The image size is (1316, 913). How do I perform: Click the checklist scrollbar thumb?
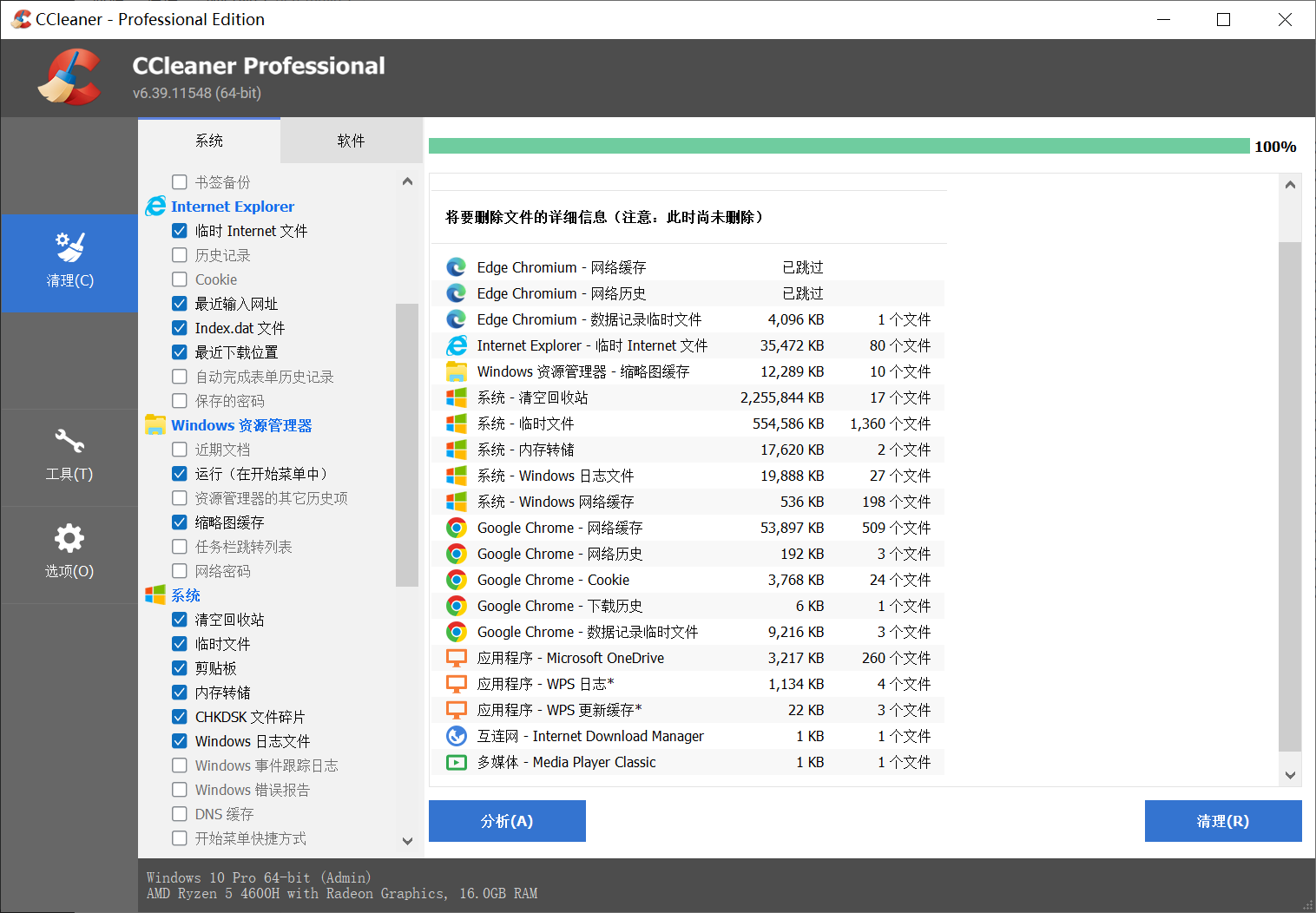(407, 445)
